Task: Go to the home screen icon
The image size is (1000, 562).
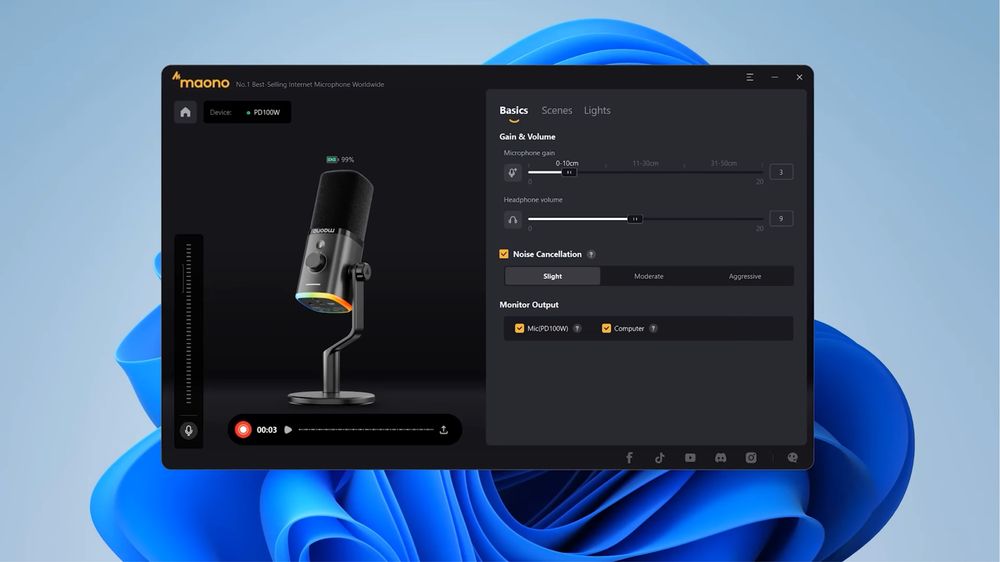Action: [x=186, y=112]
